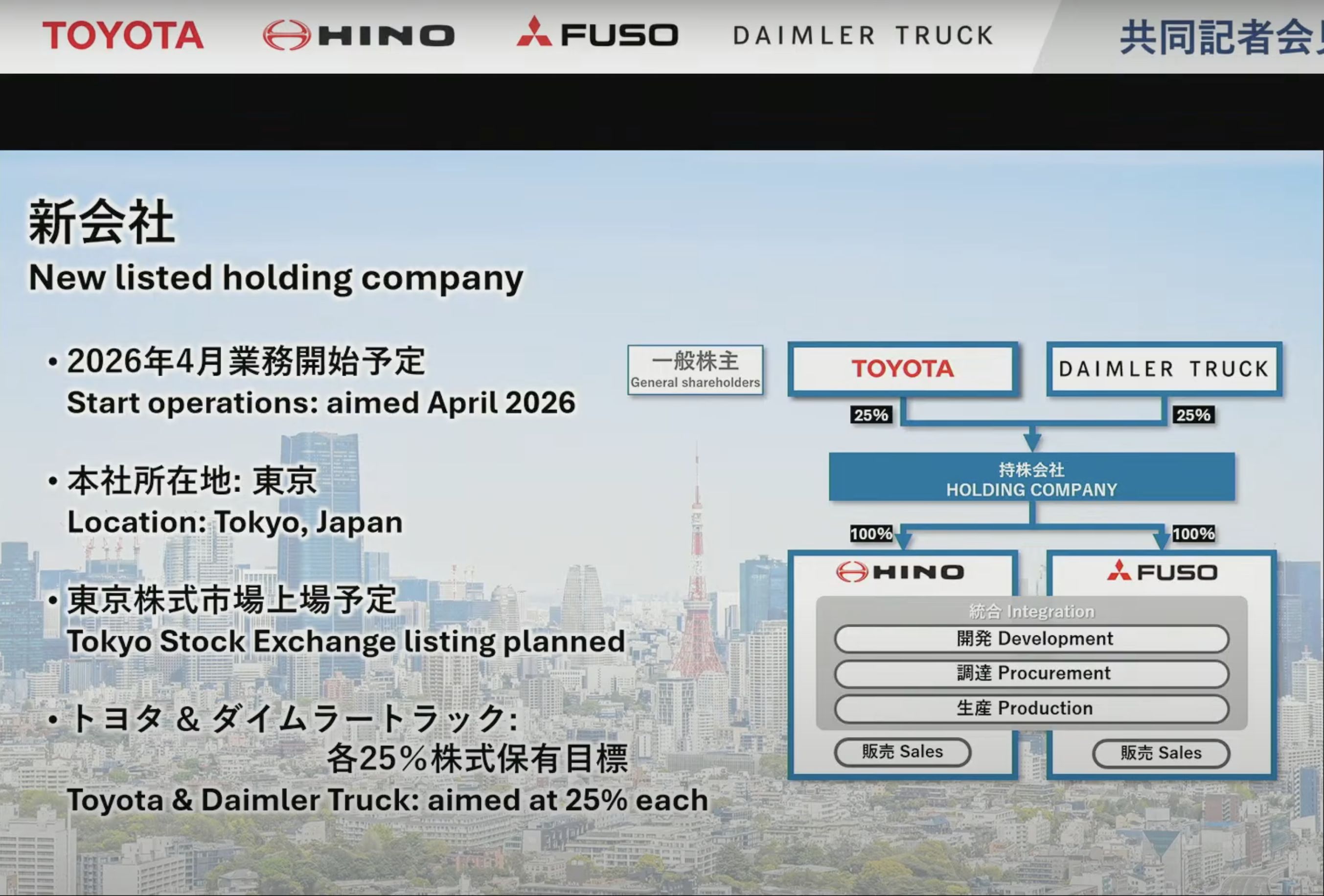Click the DAIMLER TRUCK box in the diagram
Screen dimensions: 1324x896
(1164, 369)
